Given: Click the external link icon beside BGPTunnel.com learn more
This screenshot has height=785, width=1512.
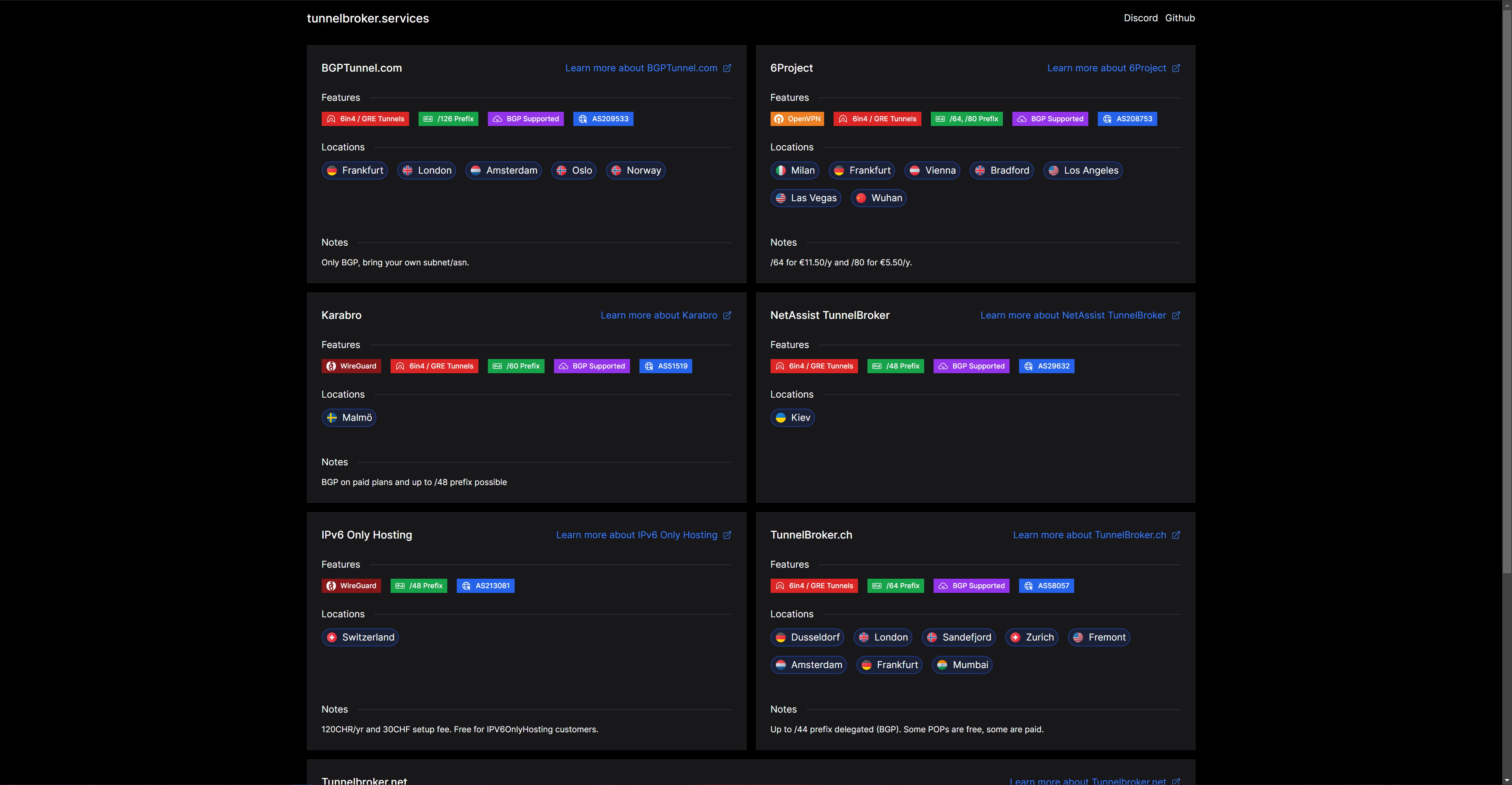Looking at the screenshot, I should (x=726, y=69).
